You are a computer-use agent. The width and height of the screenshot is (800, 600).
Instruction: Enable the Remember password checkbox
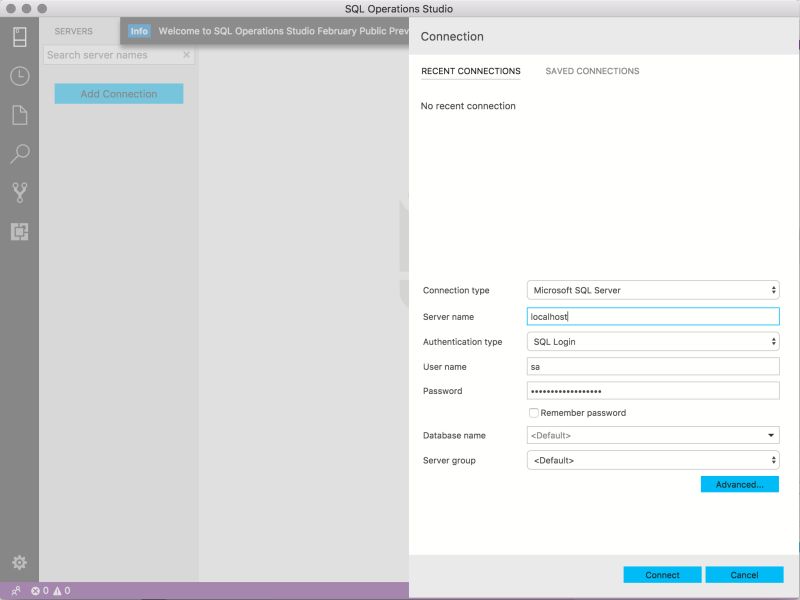coord(534,412)
